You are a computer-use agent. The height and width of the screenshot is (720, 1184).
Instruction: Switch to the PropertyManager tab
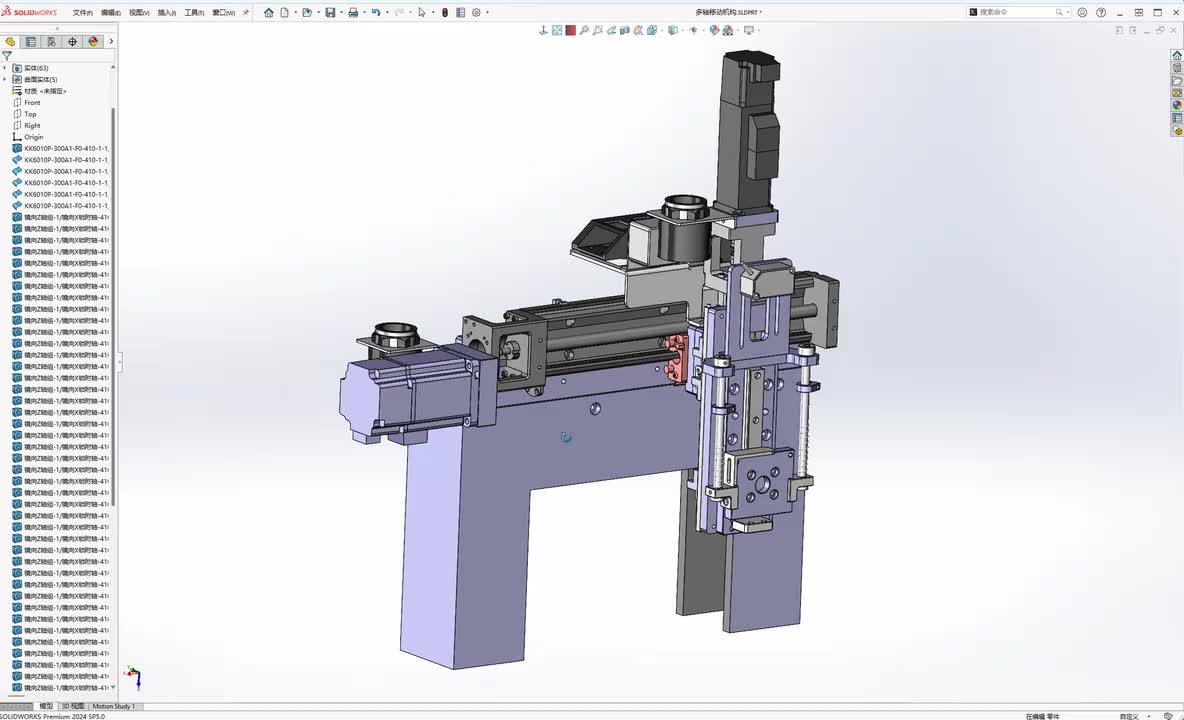coord(31,42)
